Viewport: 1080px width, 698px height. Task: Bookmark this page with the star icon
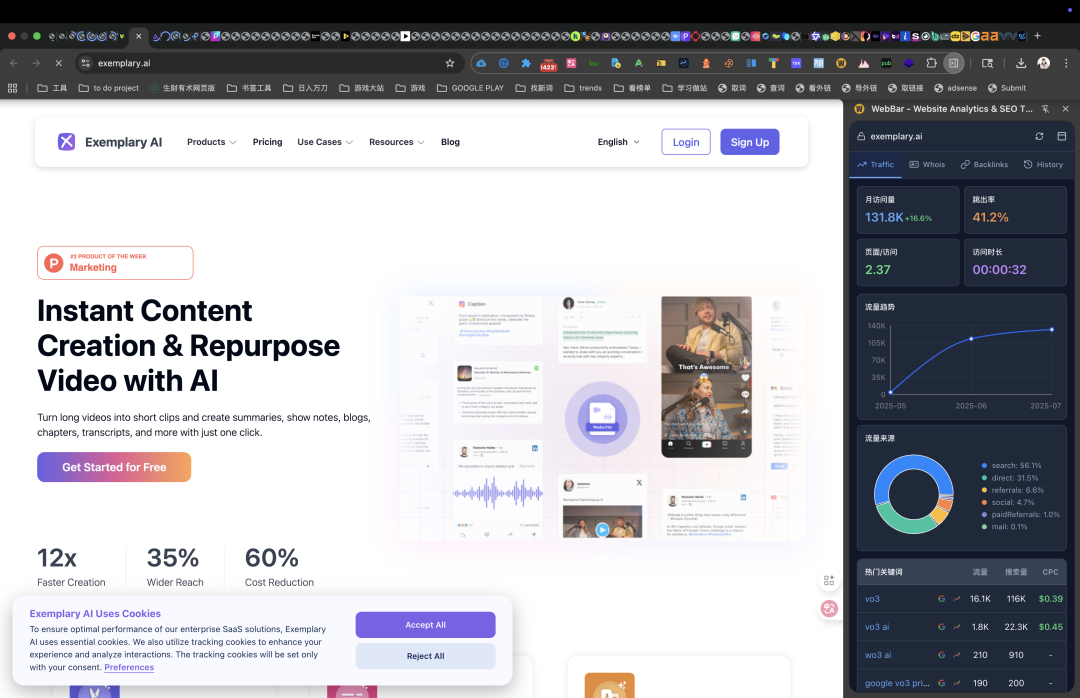pyautogui.click(x=450, y=63)
